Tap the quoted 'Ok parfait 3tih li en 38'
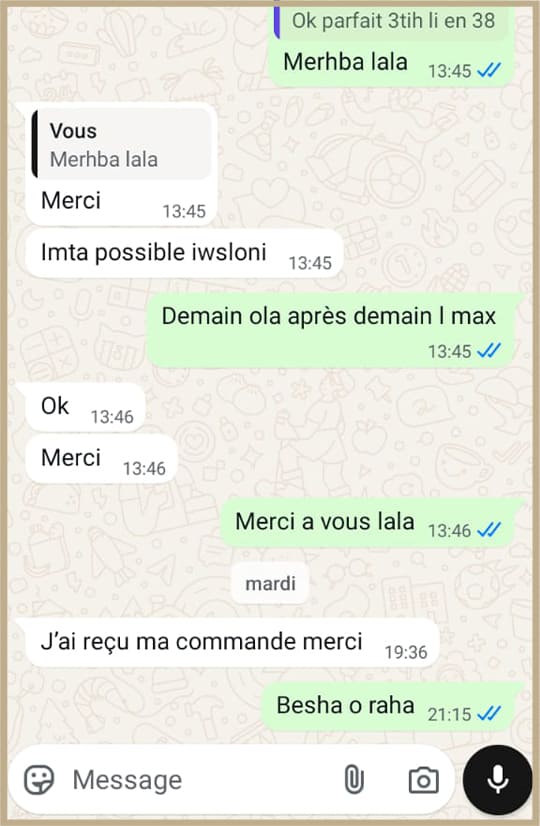 point(390,21)
